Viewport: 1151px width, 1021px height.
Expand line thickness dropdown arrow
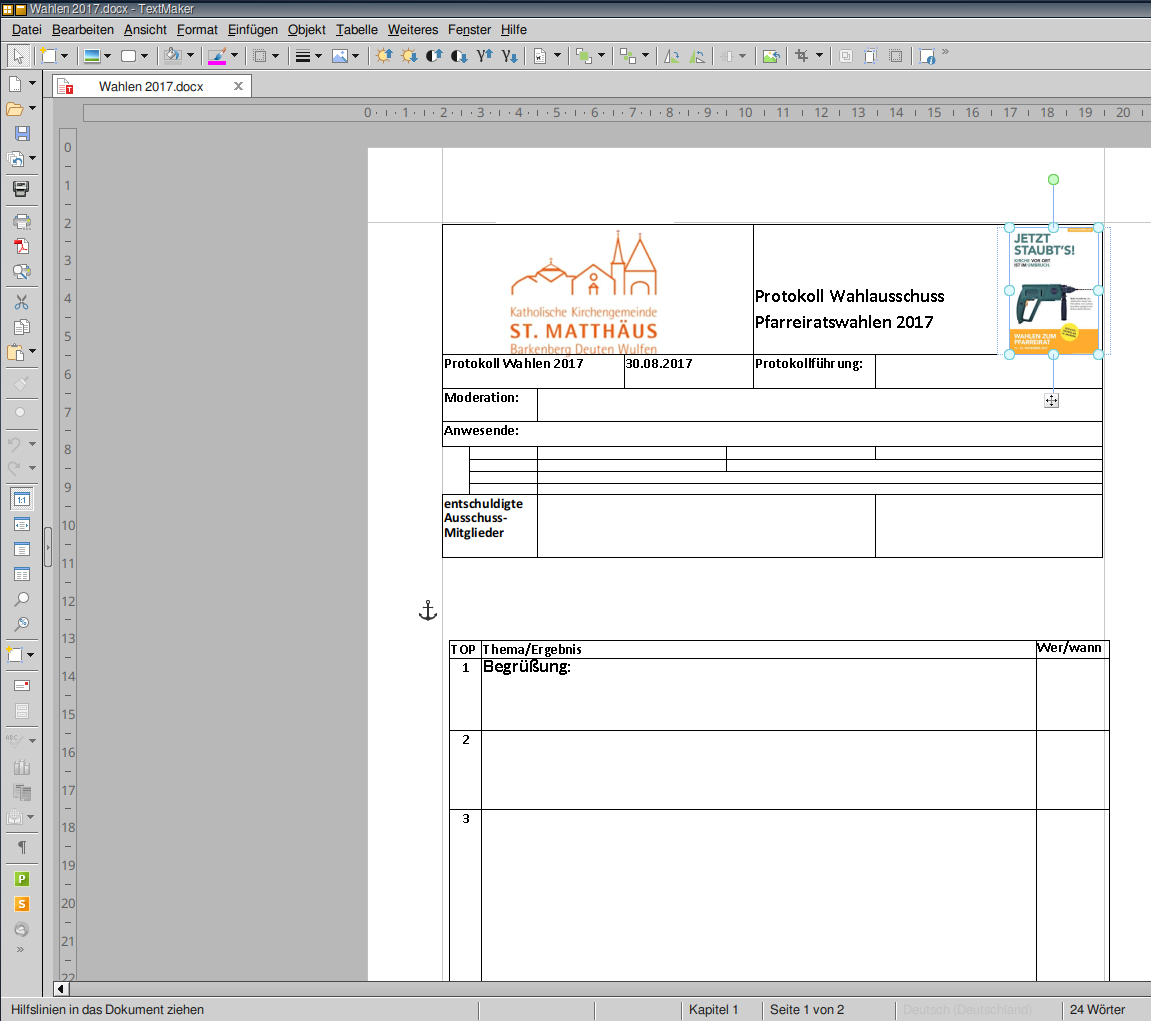pos(319,56)
